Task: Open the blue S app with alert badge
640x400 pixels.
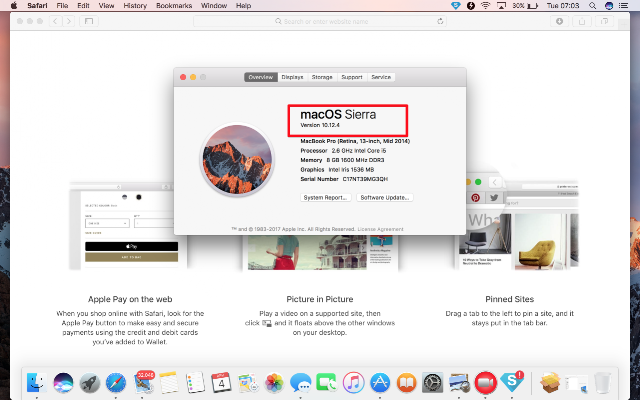Action: click(x=512, y=382)
